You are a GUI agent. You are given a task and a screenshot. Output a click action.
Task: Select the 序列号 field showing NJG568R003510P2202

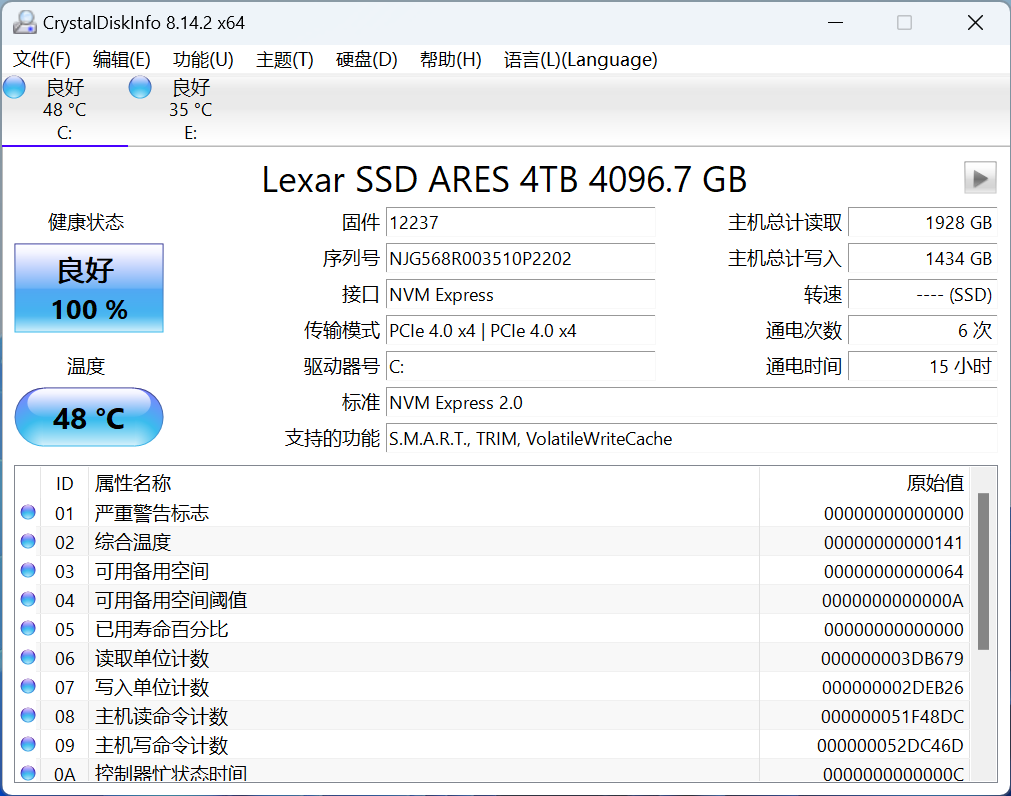tap(520, 259)
